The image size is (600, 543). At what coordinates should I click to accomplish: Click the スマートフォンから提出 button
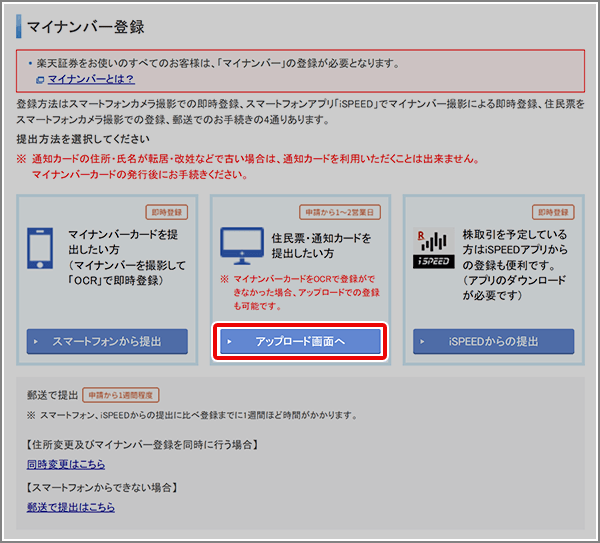pyautogui.click(x=107, y=341)
